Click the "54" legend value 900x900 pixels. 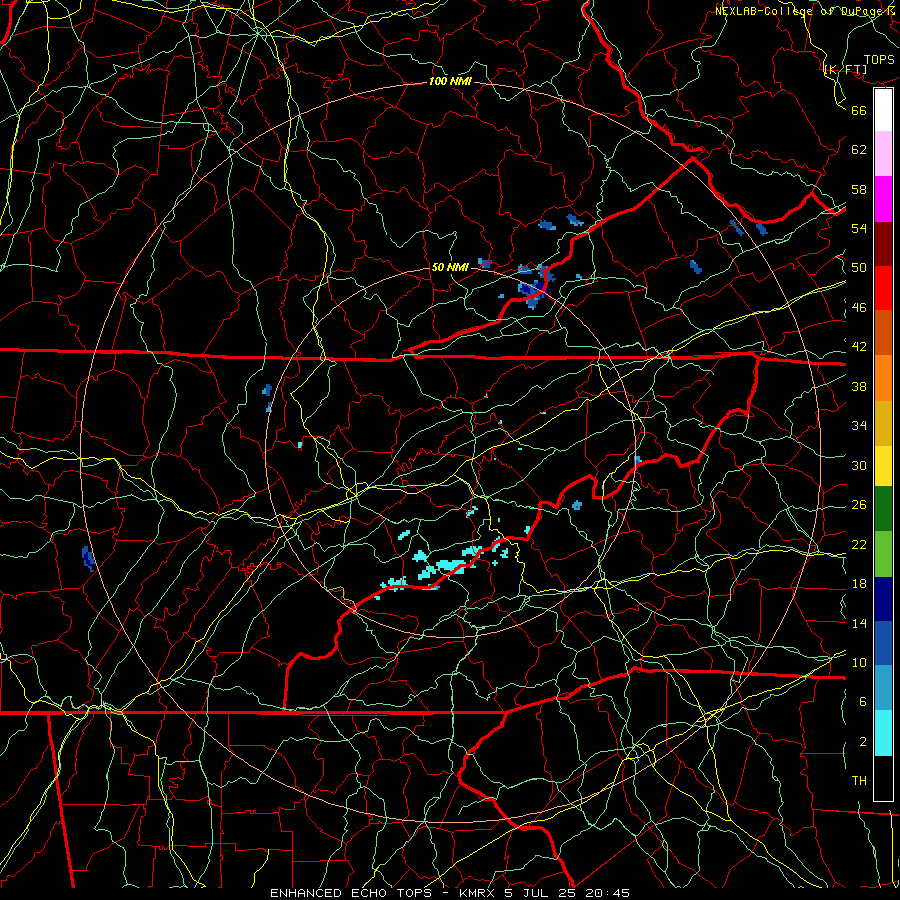pyautogui.click(x=859, y=228)
